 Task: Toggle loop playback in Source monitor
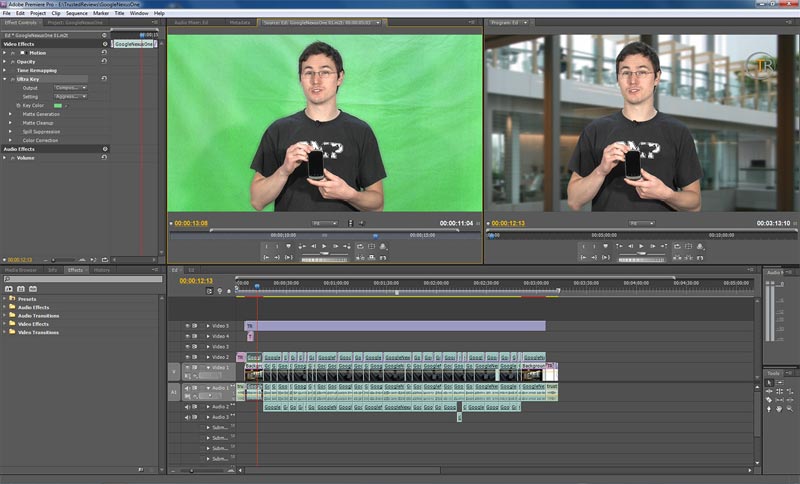360,246
